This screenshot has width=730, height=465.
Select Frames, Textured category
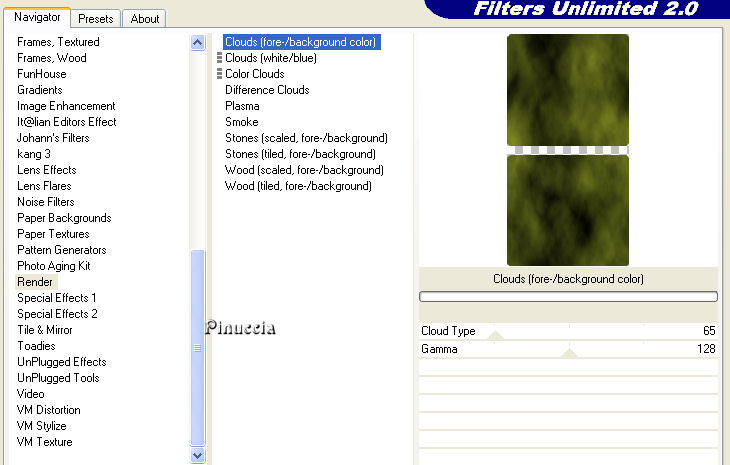(x=58, y=42)
